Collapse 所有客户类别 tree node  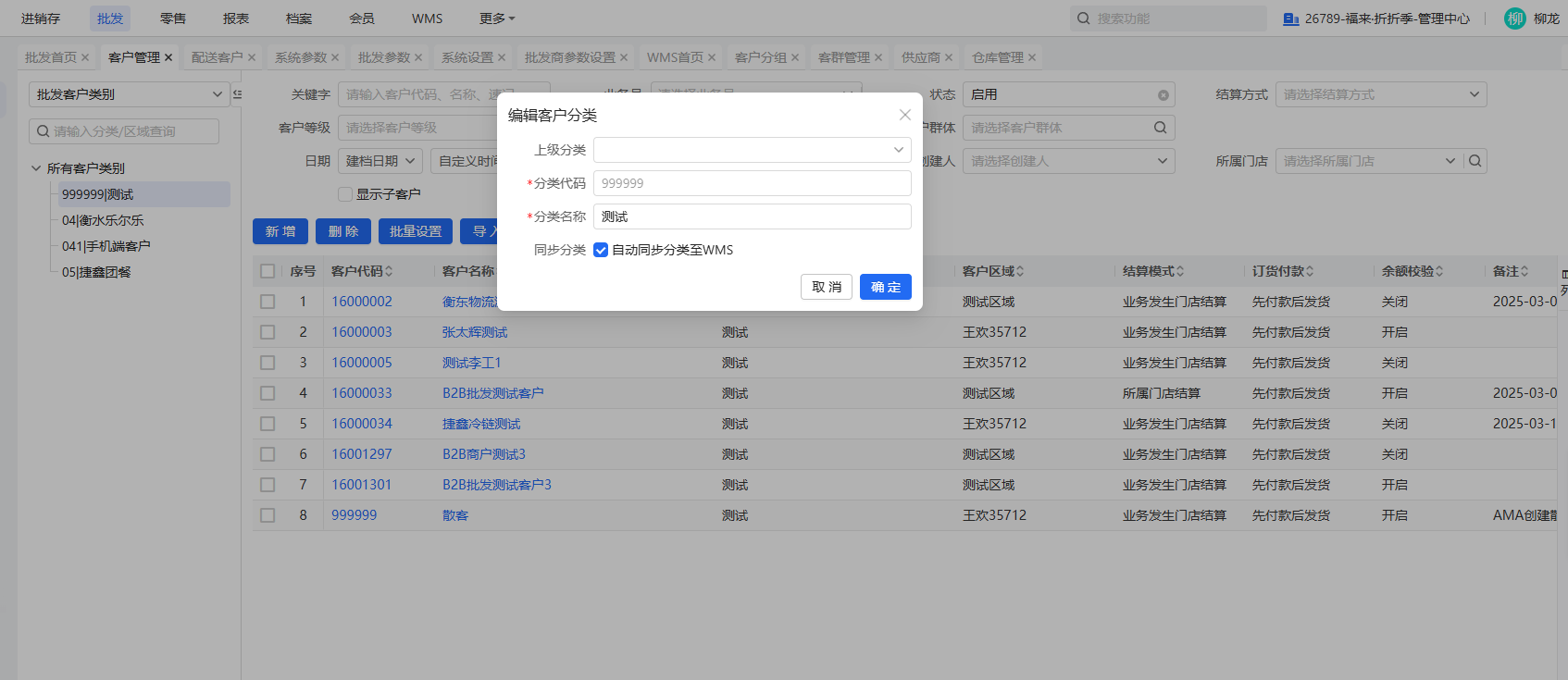pyautogui.click(x=36, y=168)
